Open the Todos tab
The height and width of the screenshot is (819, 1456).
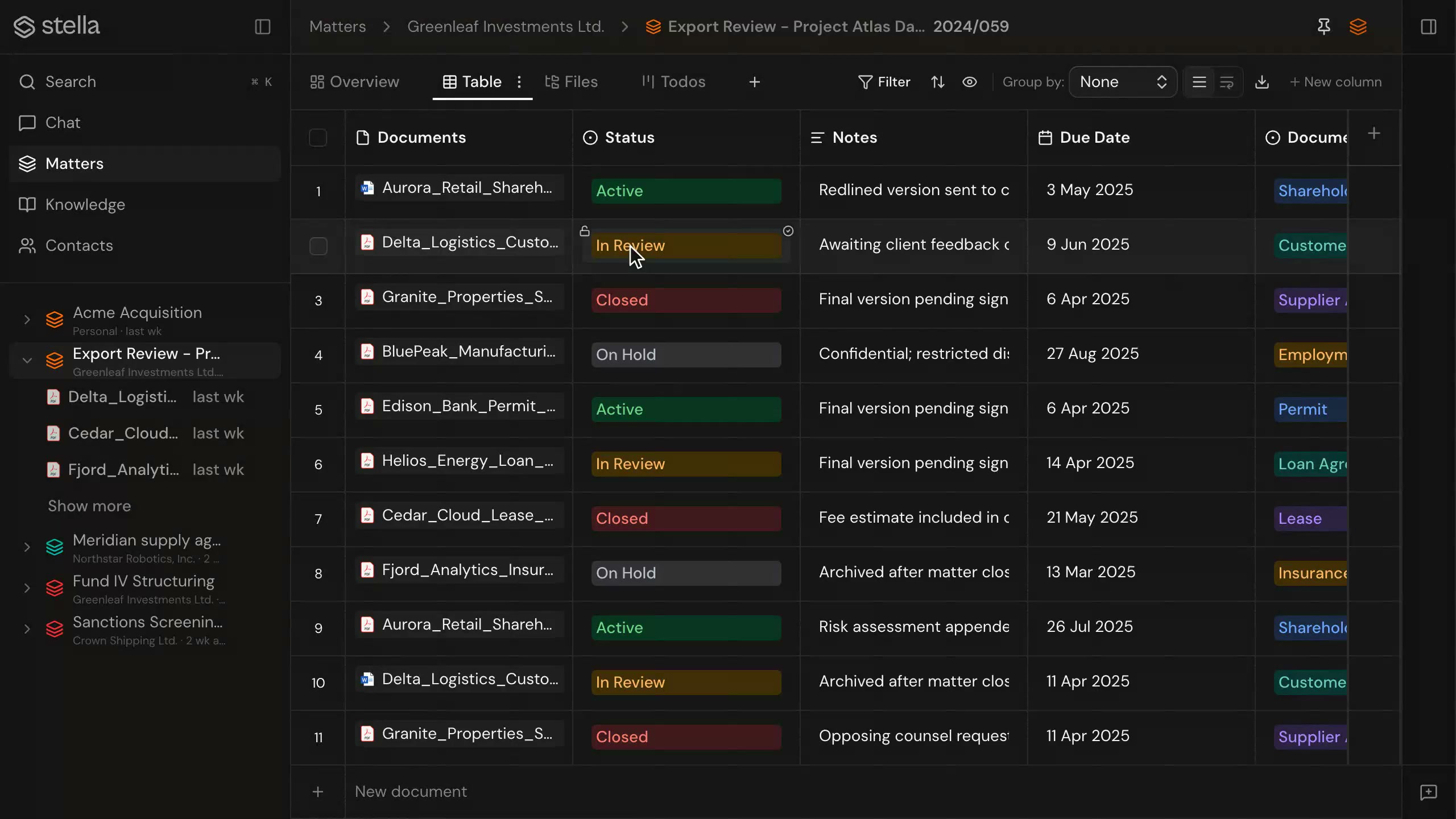pyautogui.click(x=673, y=82)
